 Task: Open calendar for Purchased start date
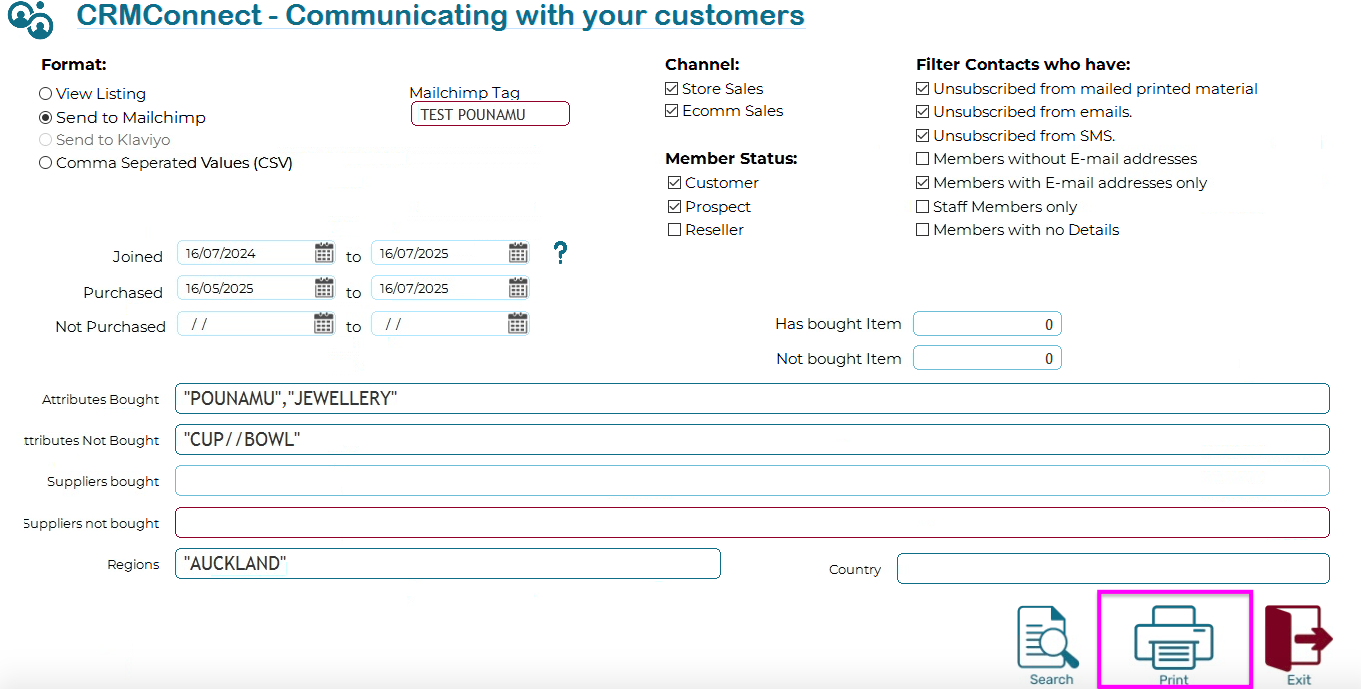(x=324, y=288)
